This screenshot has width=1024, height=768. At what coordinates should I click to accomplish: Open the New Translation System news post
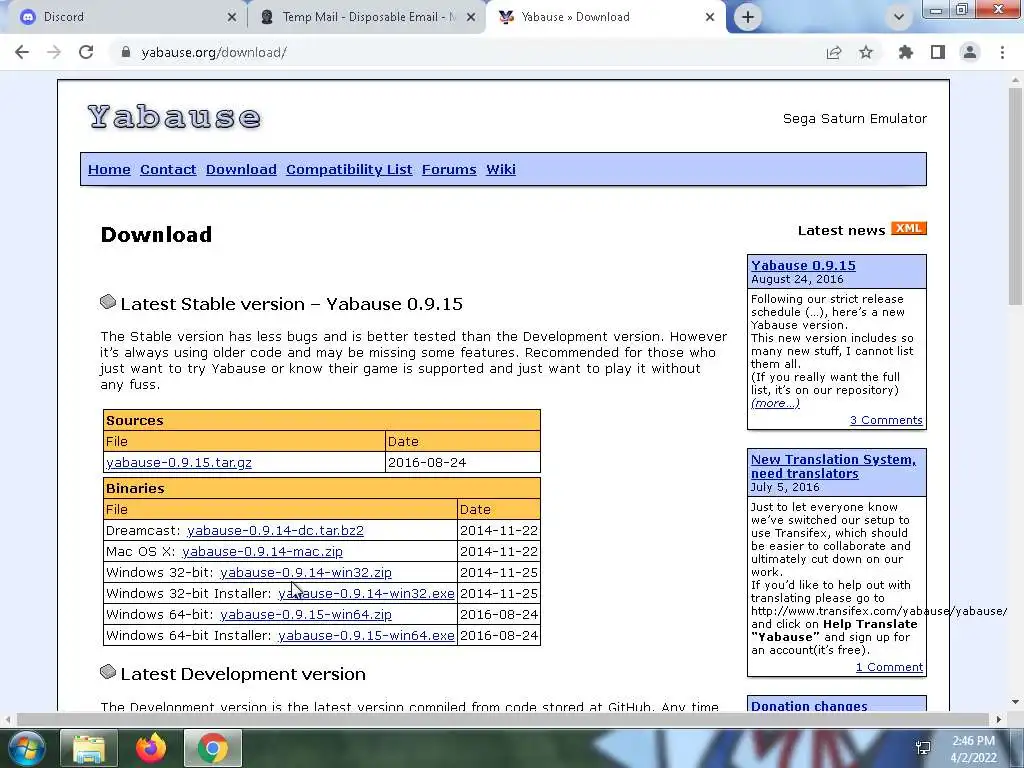click(833, 466)
